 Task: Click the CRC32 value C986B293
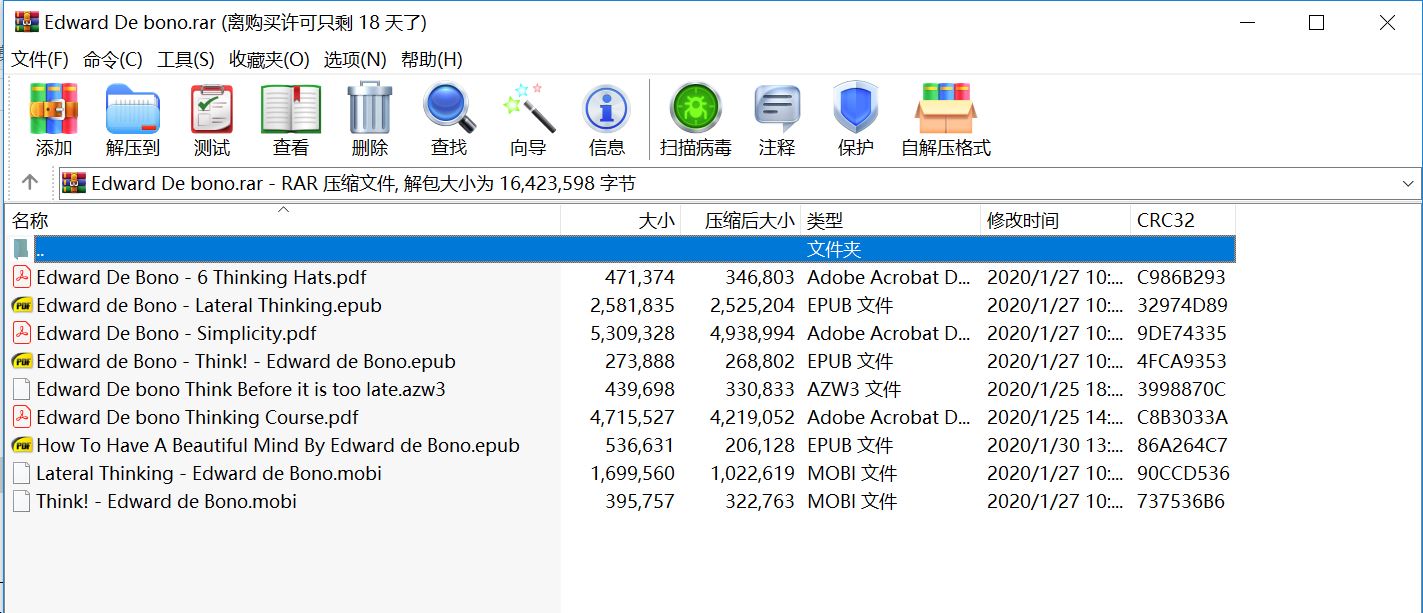(1181, 277)
